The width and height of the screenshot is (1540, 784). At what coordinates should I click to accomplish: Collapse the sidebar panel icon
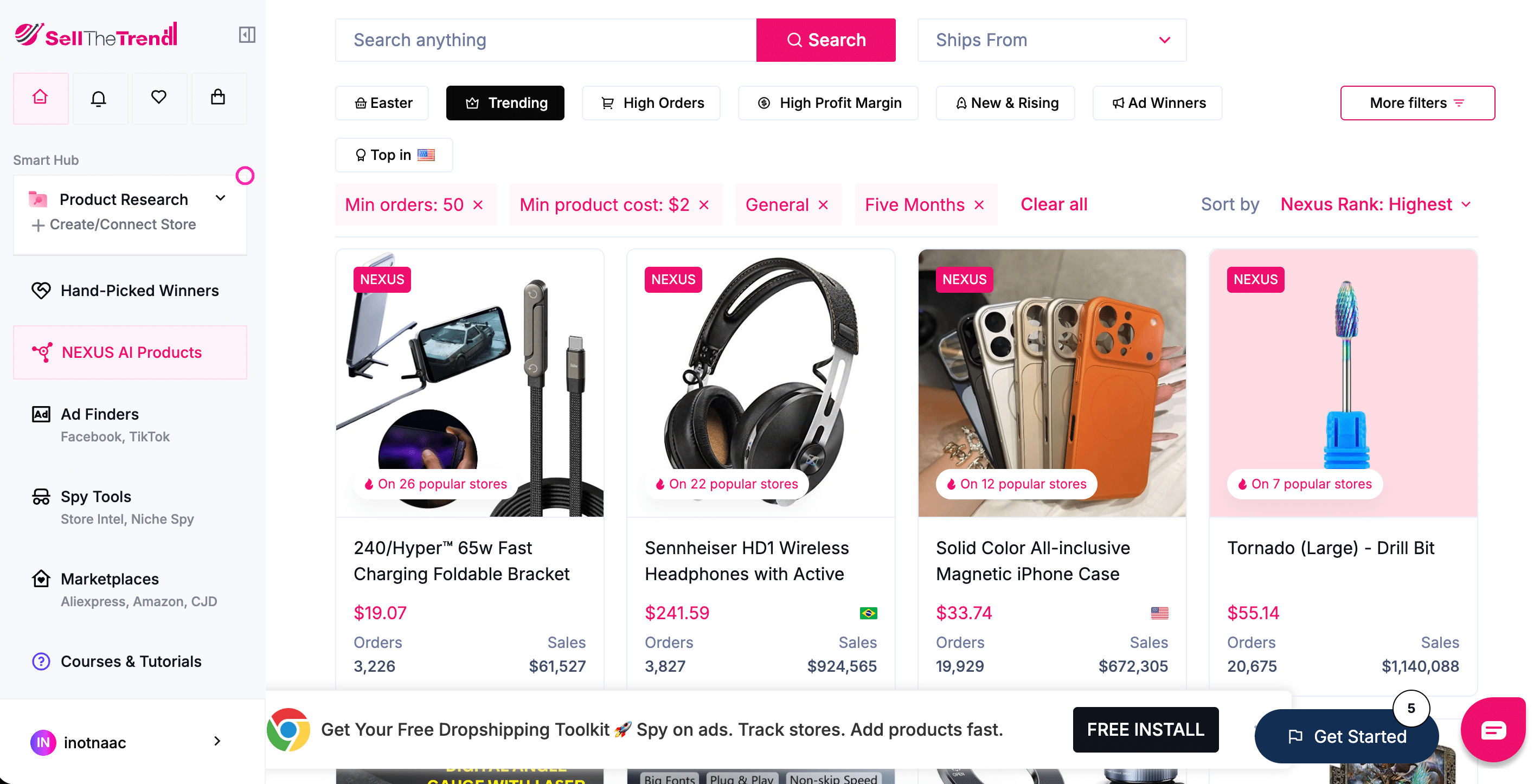point(247,35)
